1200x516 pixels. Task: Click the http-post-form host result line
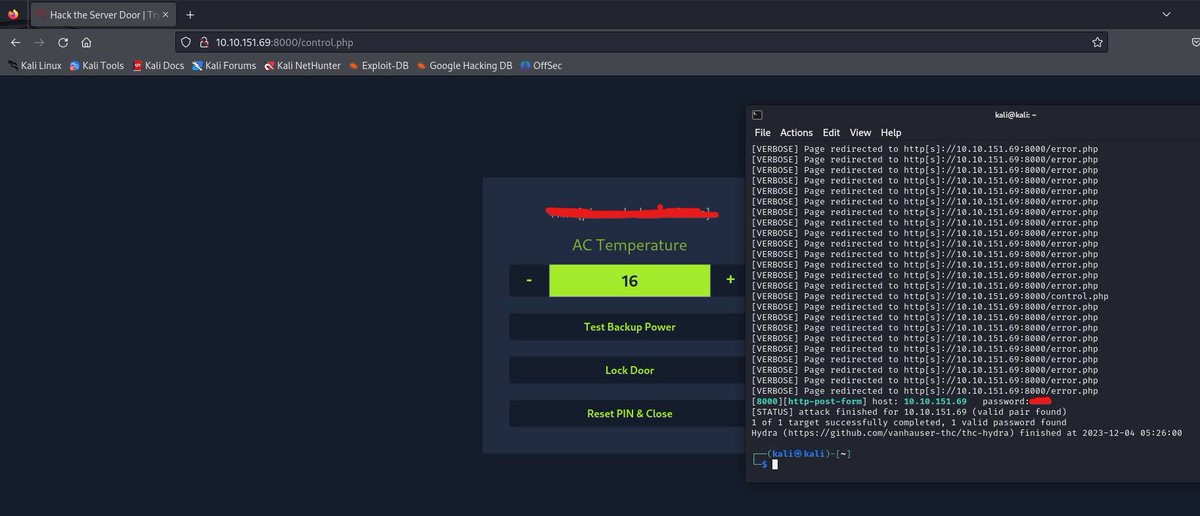click(899, 401)
